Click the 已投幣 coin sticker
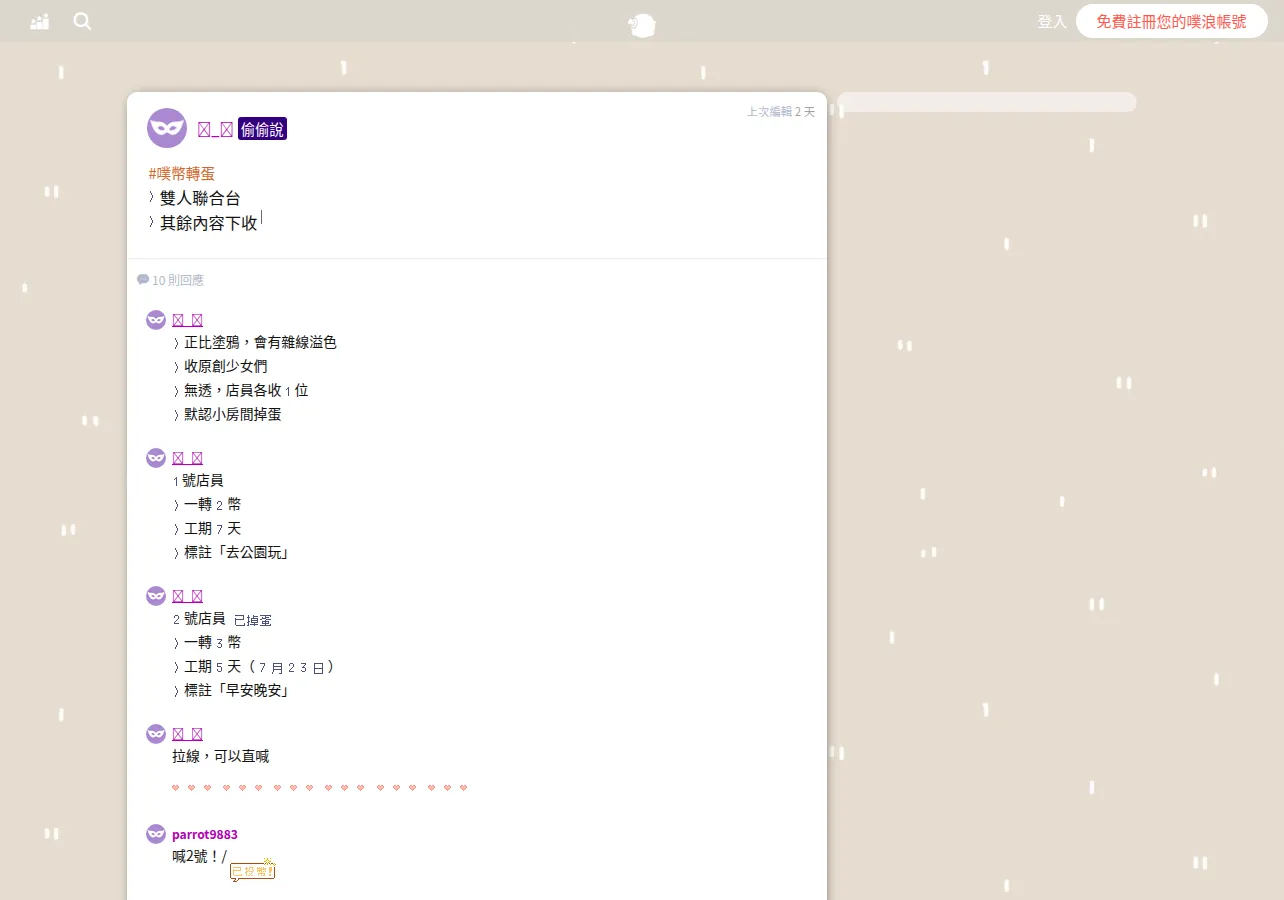The height and width of the screenshot is (900, 1284). pos(253,871)
